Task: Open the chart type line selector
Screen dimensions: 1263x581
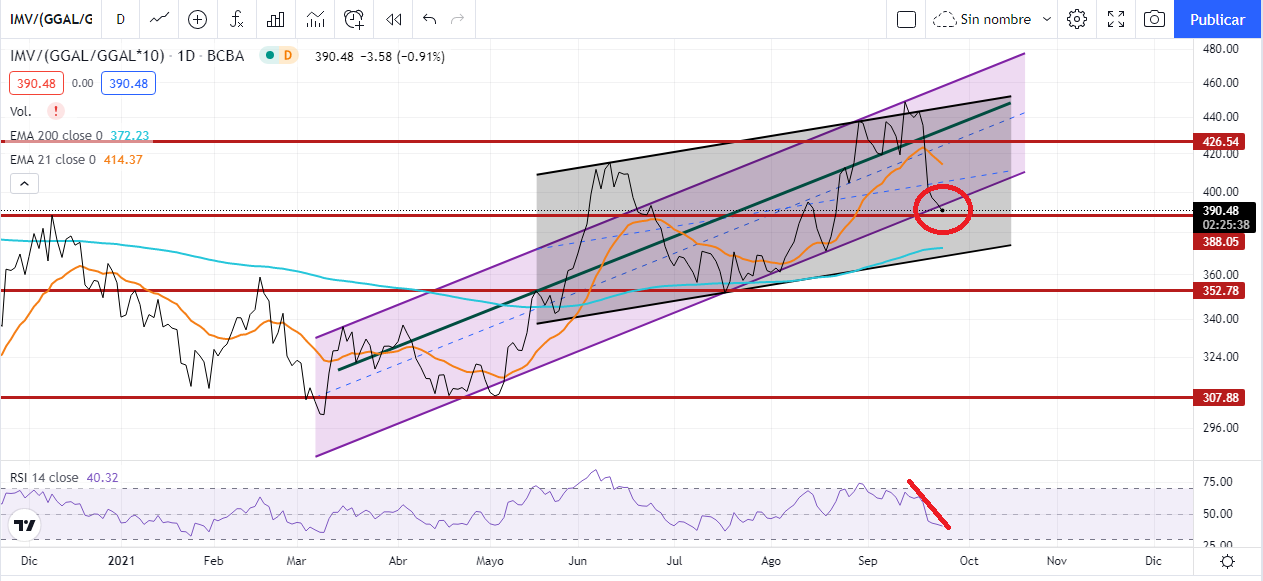Action: click(158, 19)
